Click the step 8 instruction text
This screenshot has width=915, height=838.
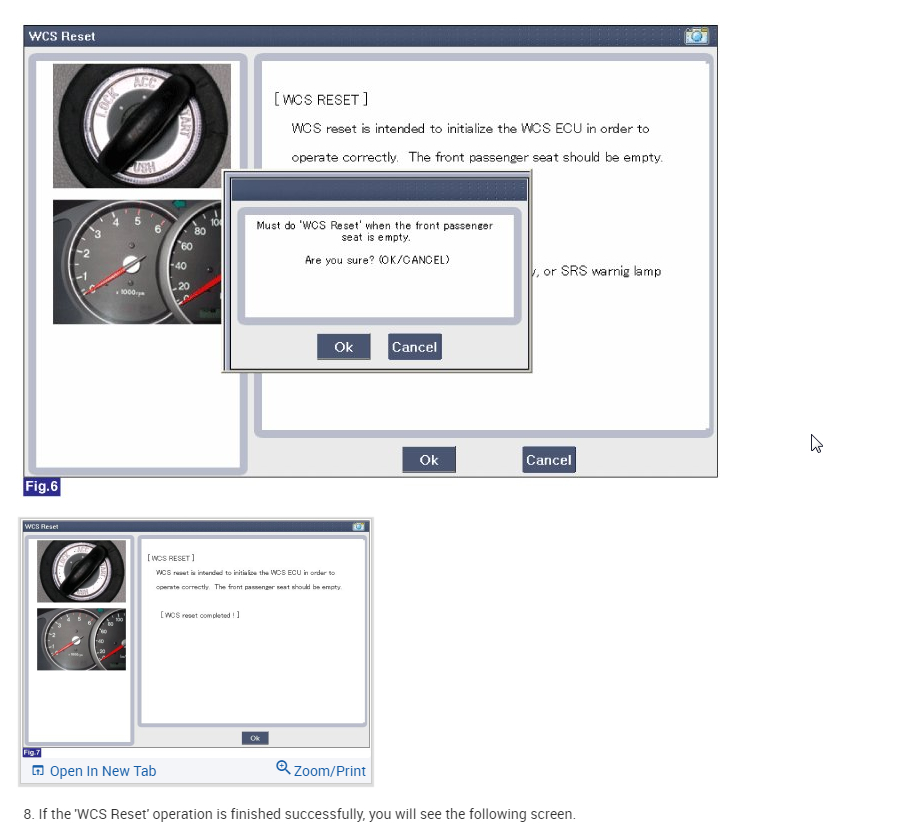[299, 814]
